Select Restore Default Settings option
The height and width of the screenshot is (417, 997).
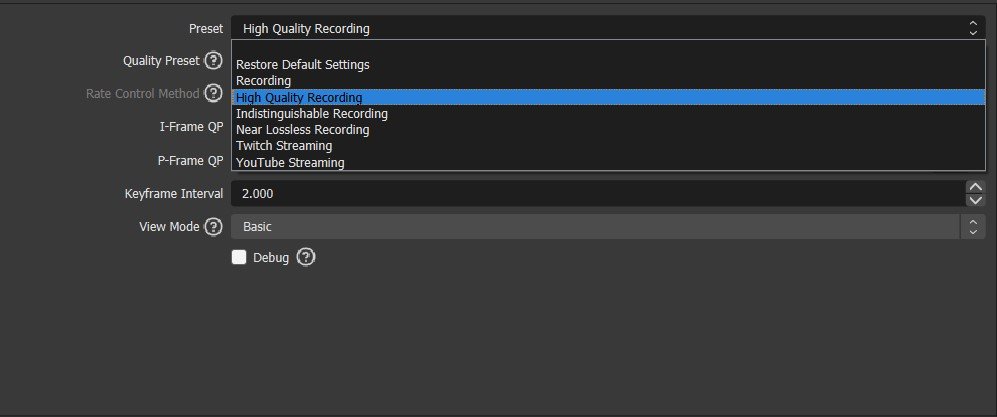pos(303,65)
